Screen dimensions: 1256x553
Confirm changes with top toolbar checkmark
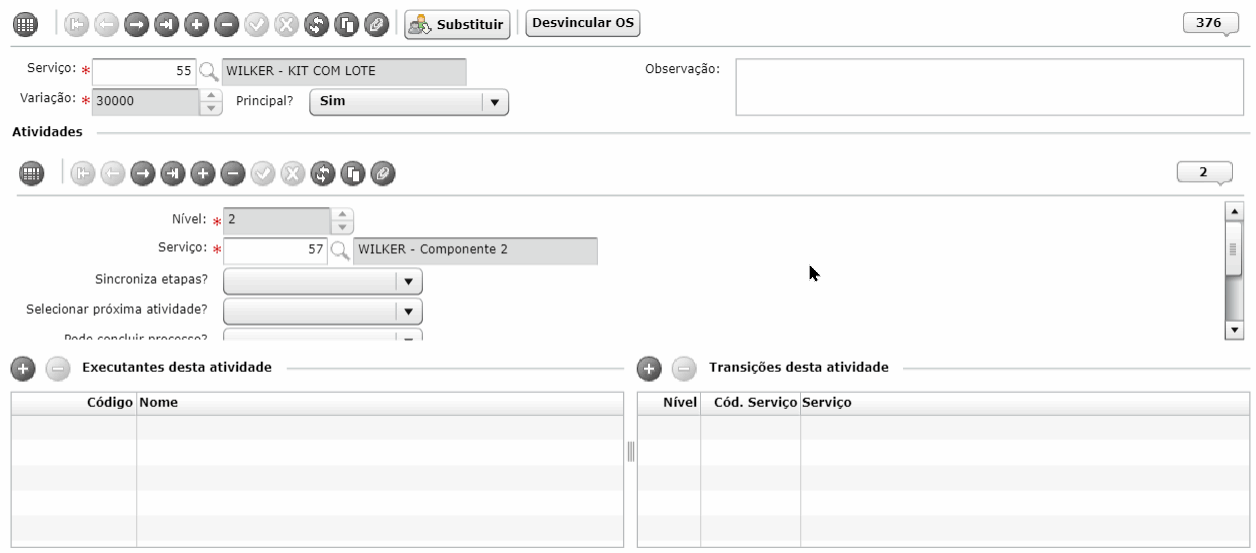coord(257,23)
